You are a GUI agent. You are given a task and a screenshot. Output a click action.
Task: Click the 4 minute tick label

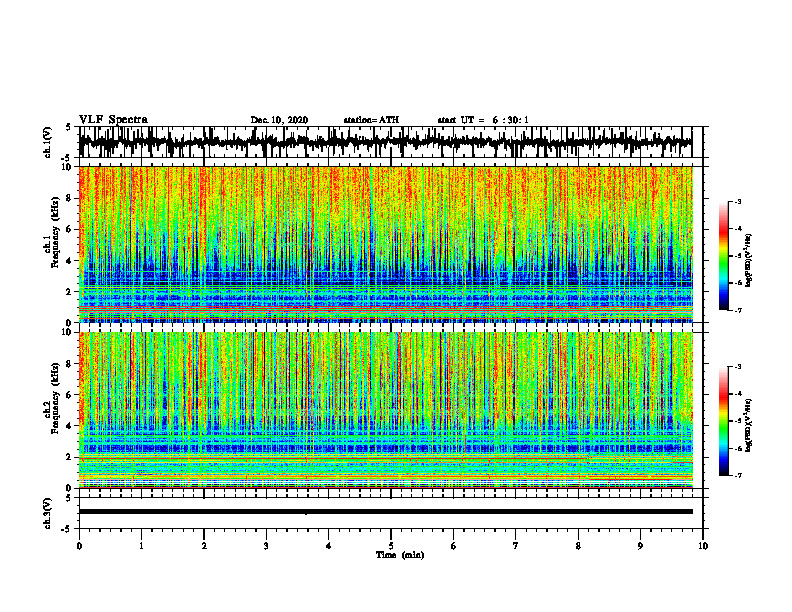[328, 546]
